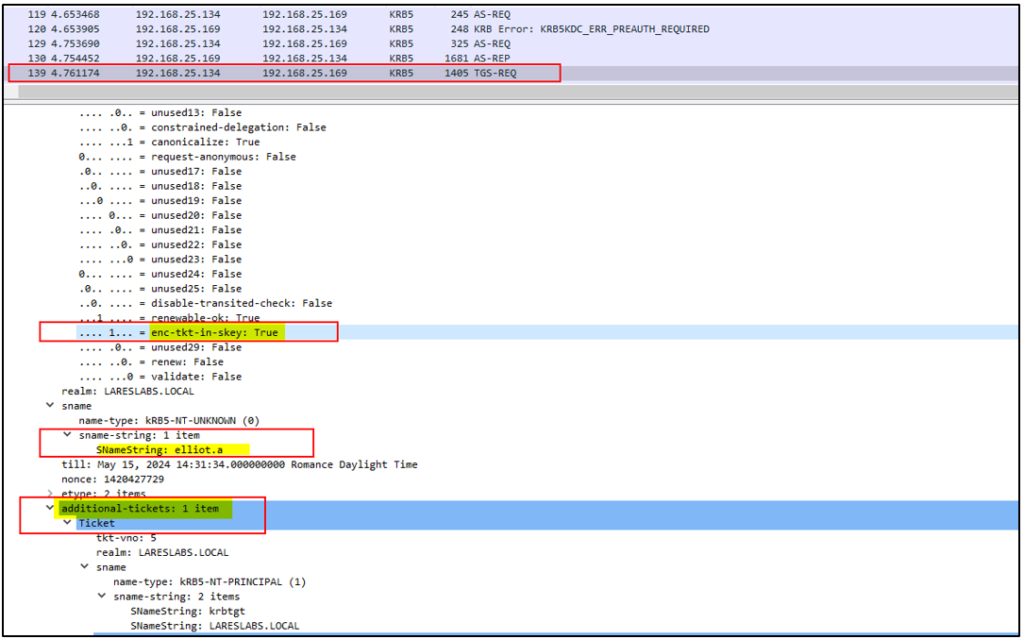Viewport: 1024px width, 639px height.
Task: Select the 'unused25: False' line
Action: tap(160, 288)
